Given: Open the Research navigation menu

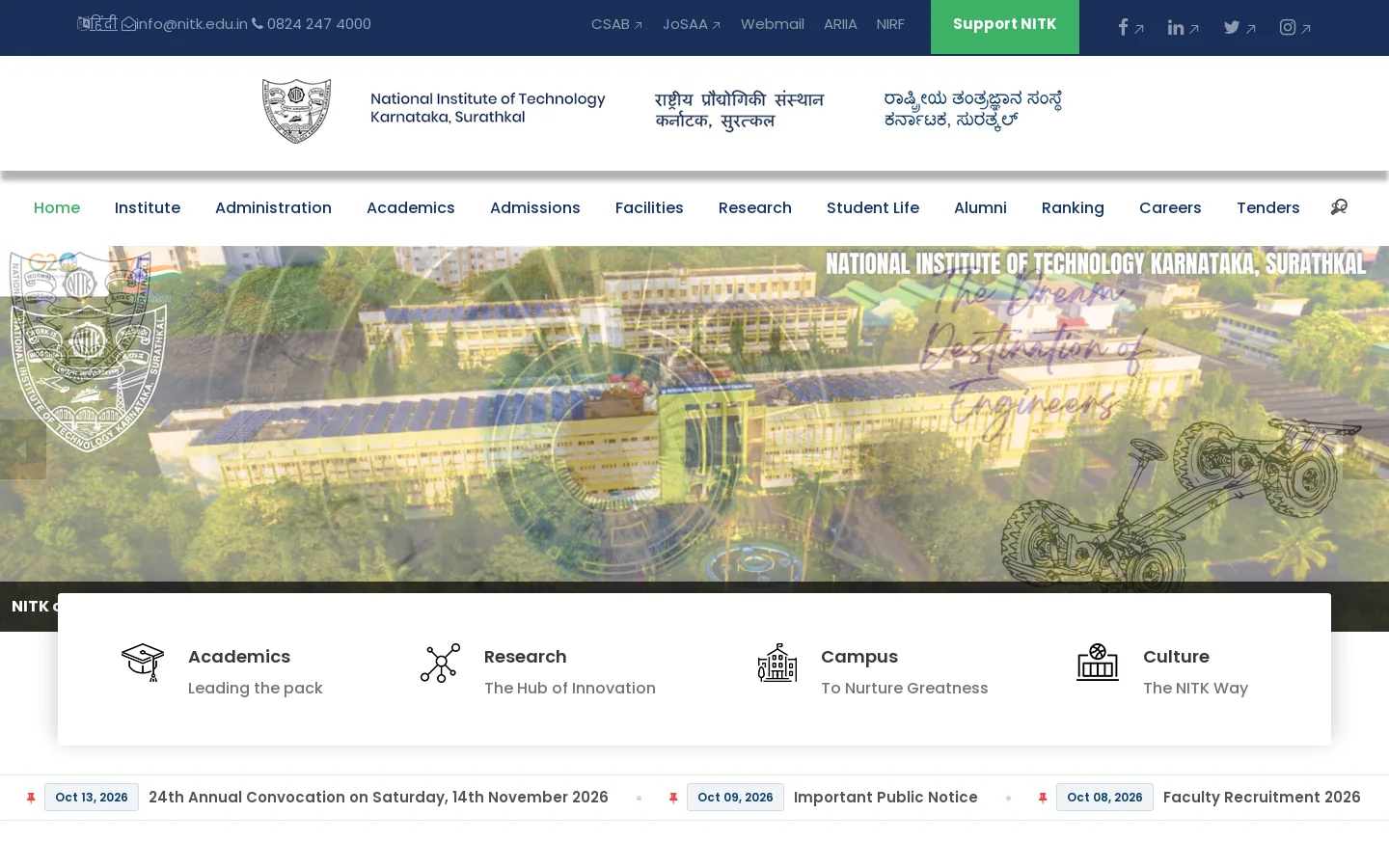Looking at the screenshot, I should tap(755, 207).
